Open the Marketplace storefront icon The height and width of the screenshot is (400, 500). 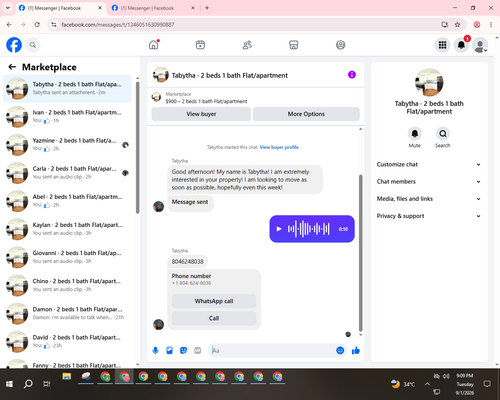pyautogui.click(x=294, y=45)
